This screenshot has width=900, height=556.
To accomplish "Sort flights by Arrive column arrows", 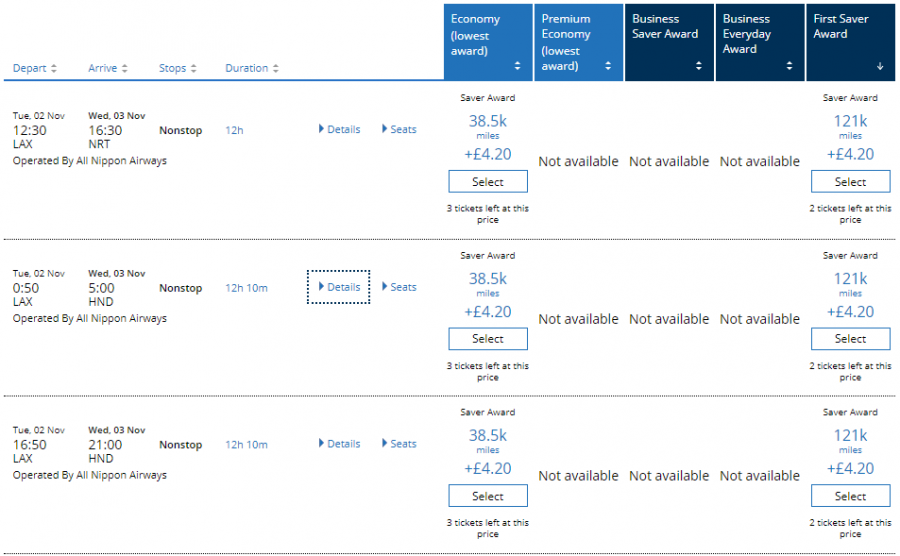I will [125, 69].
